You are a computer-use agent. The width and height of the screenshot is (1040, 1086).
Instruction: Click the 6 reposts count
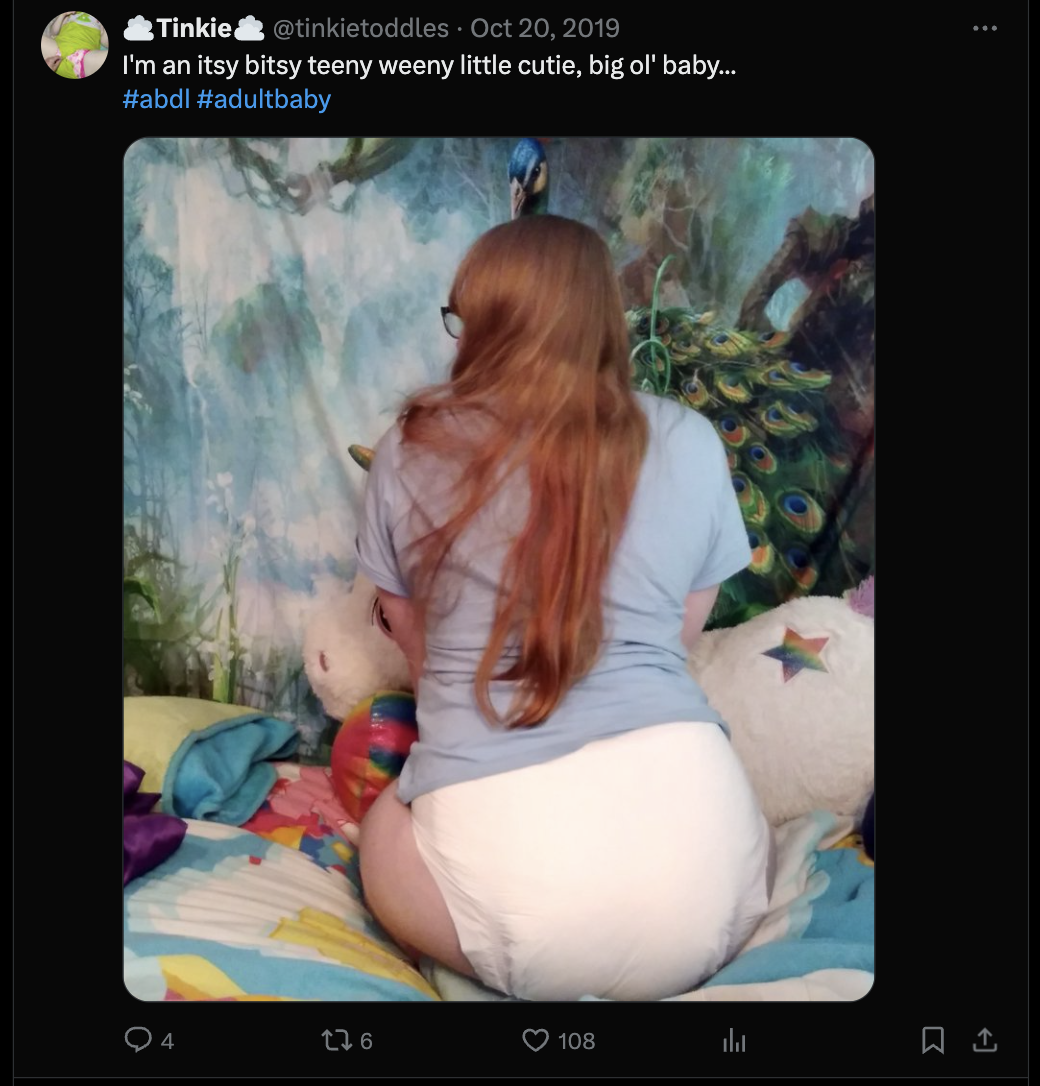(x=366, y=1040)
